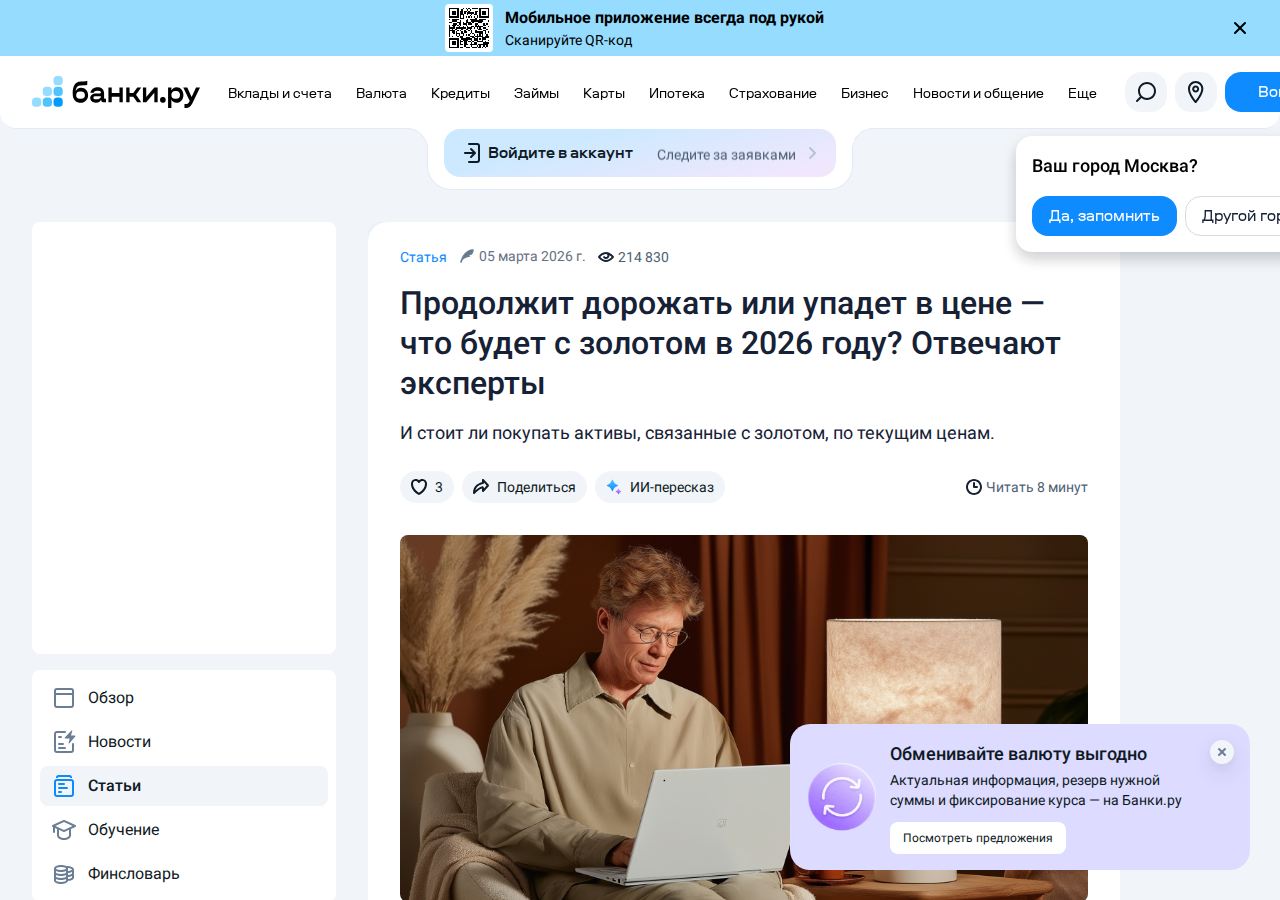Viewport: 1280px width, 900px height.
Task: Open the Валюта menu
Action: [x=381, y=93]
